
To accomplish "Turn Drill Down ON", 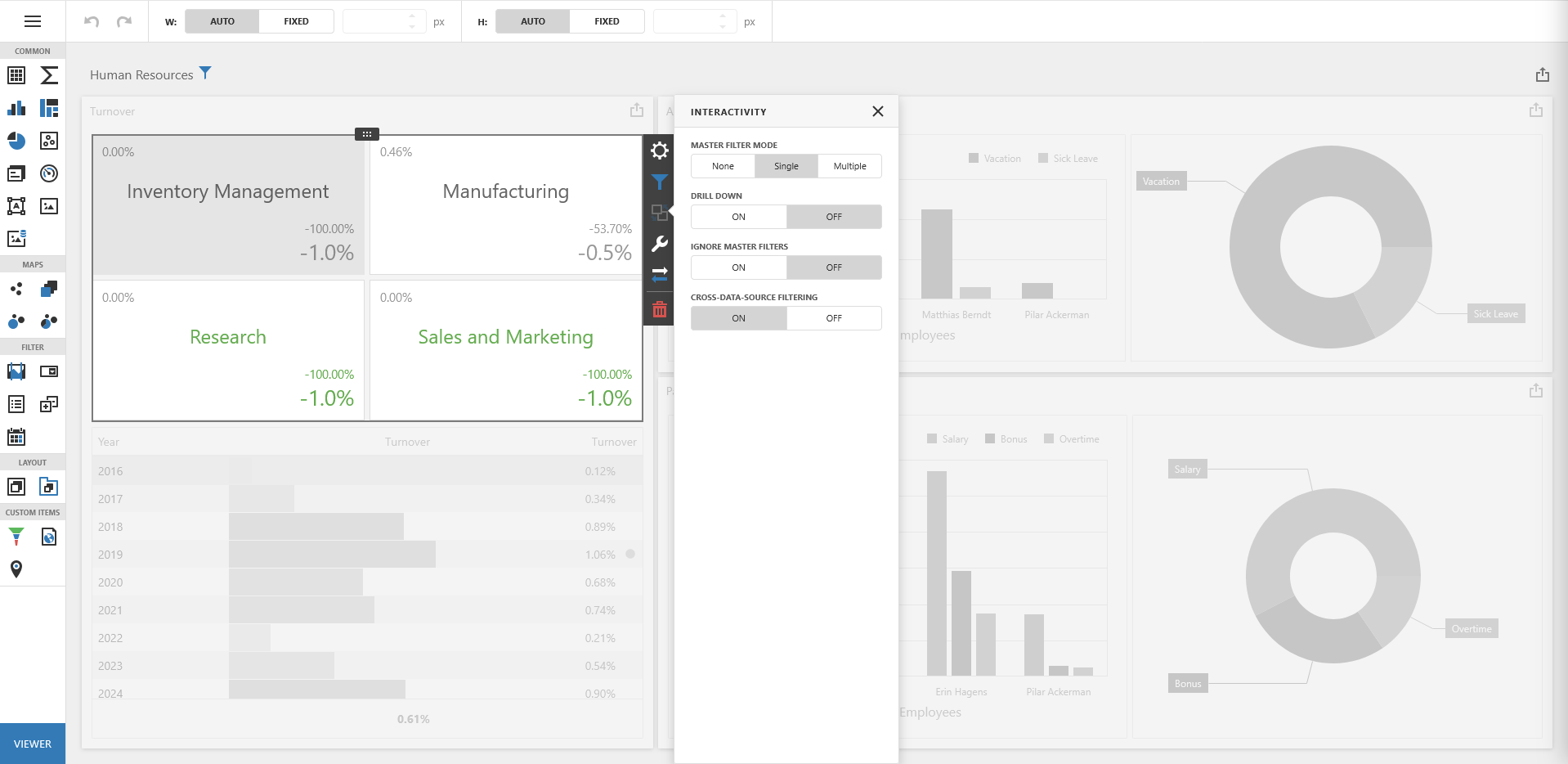I will pos(738,217).
